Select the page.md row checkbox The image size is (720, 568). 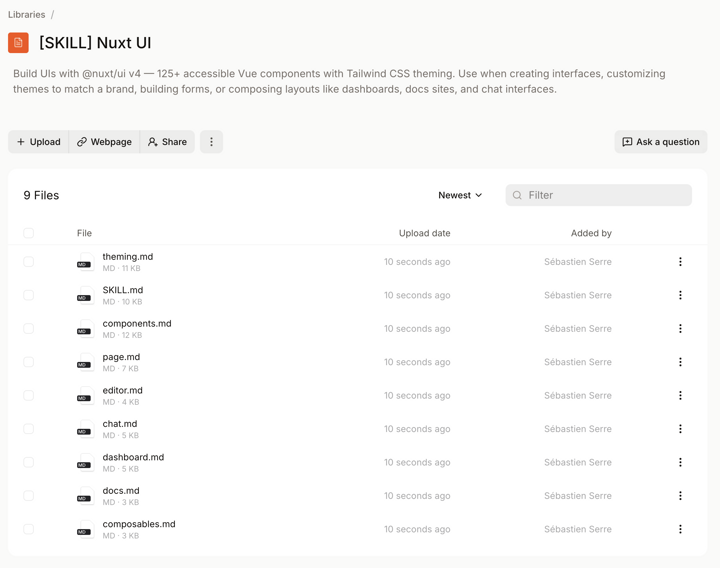28,362
